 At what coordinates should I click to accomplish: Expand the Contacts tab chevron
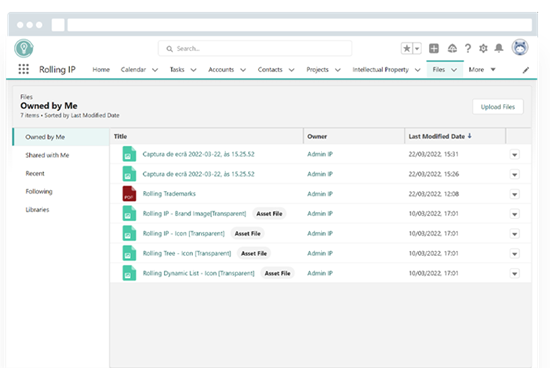coord(291,70)
